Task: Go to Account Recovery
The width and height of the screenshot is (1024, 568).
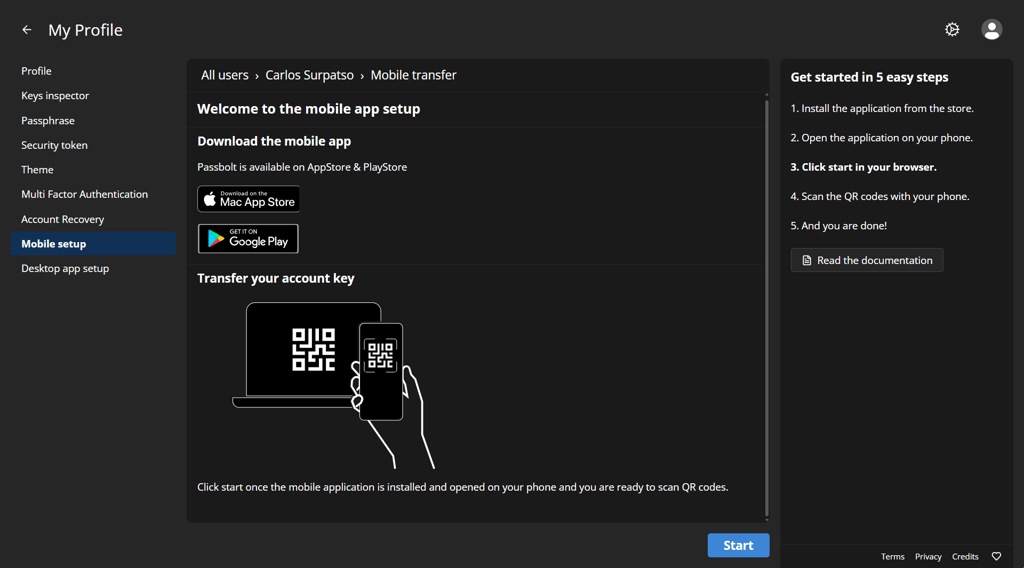Action: [93, 219]
